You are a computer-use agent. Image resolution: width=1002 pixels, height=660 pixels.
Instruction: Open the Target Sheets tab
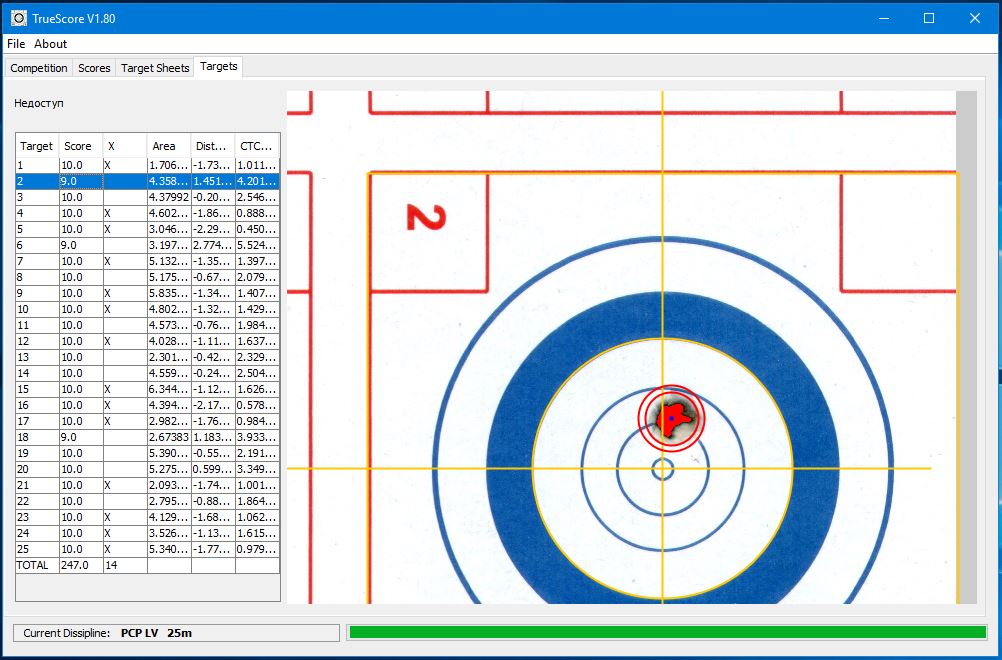point(155,68)
